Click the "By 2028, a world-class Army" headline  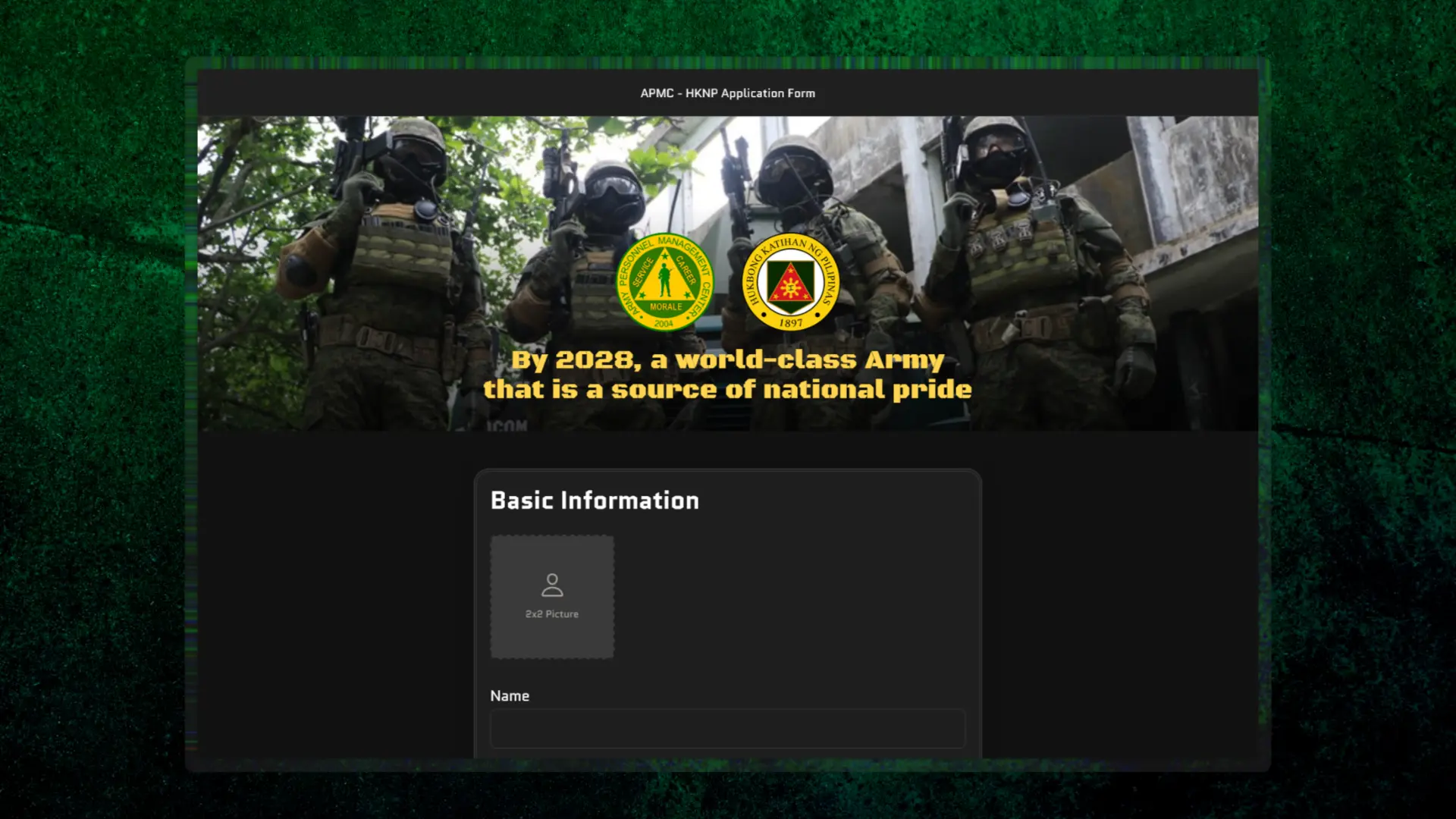click(727, 359)
